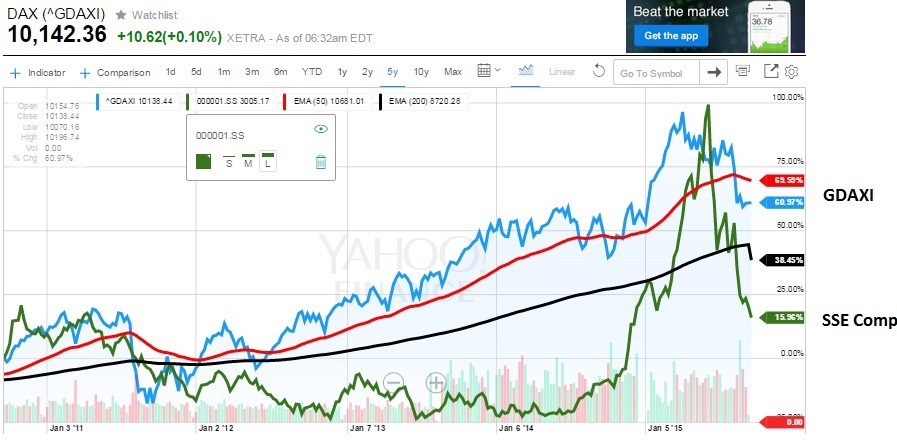Expand the EMA (50) legend item

click(x=324, y=100)
